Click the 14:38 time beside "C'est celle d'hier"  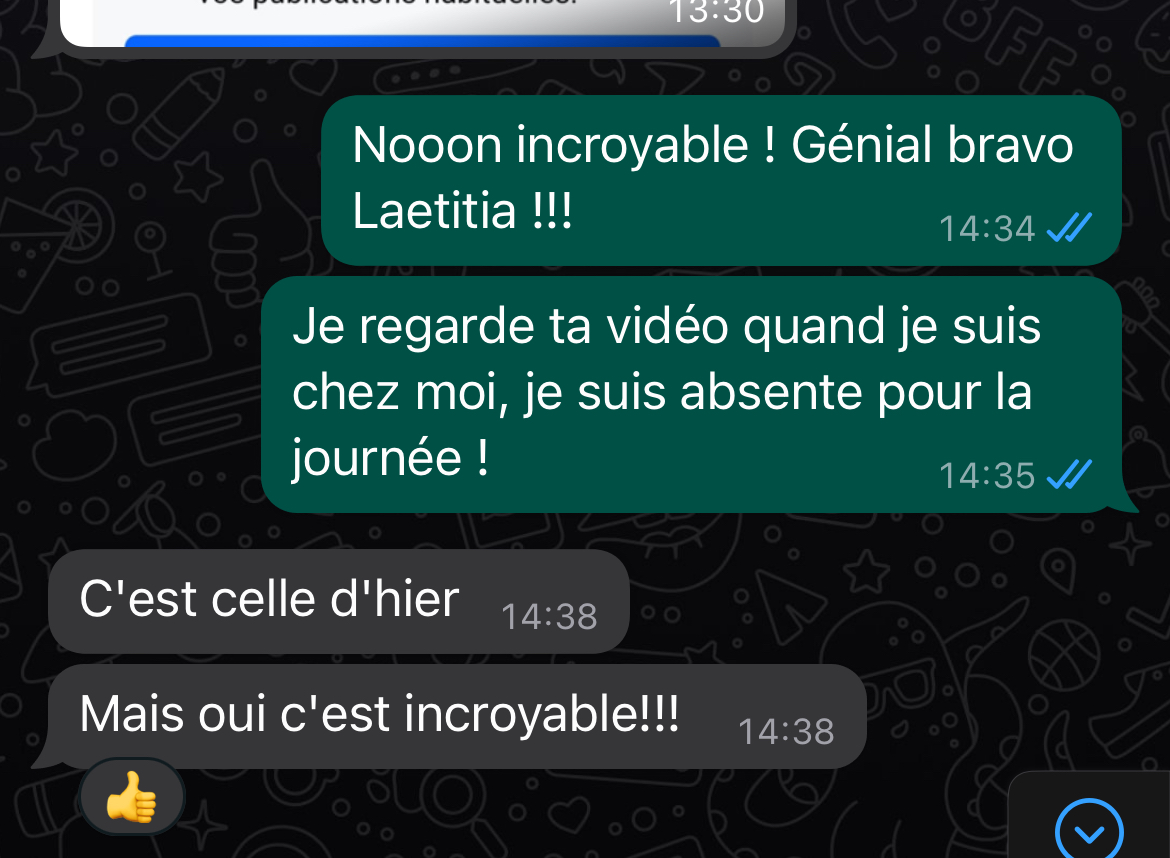tap(549, 617)
